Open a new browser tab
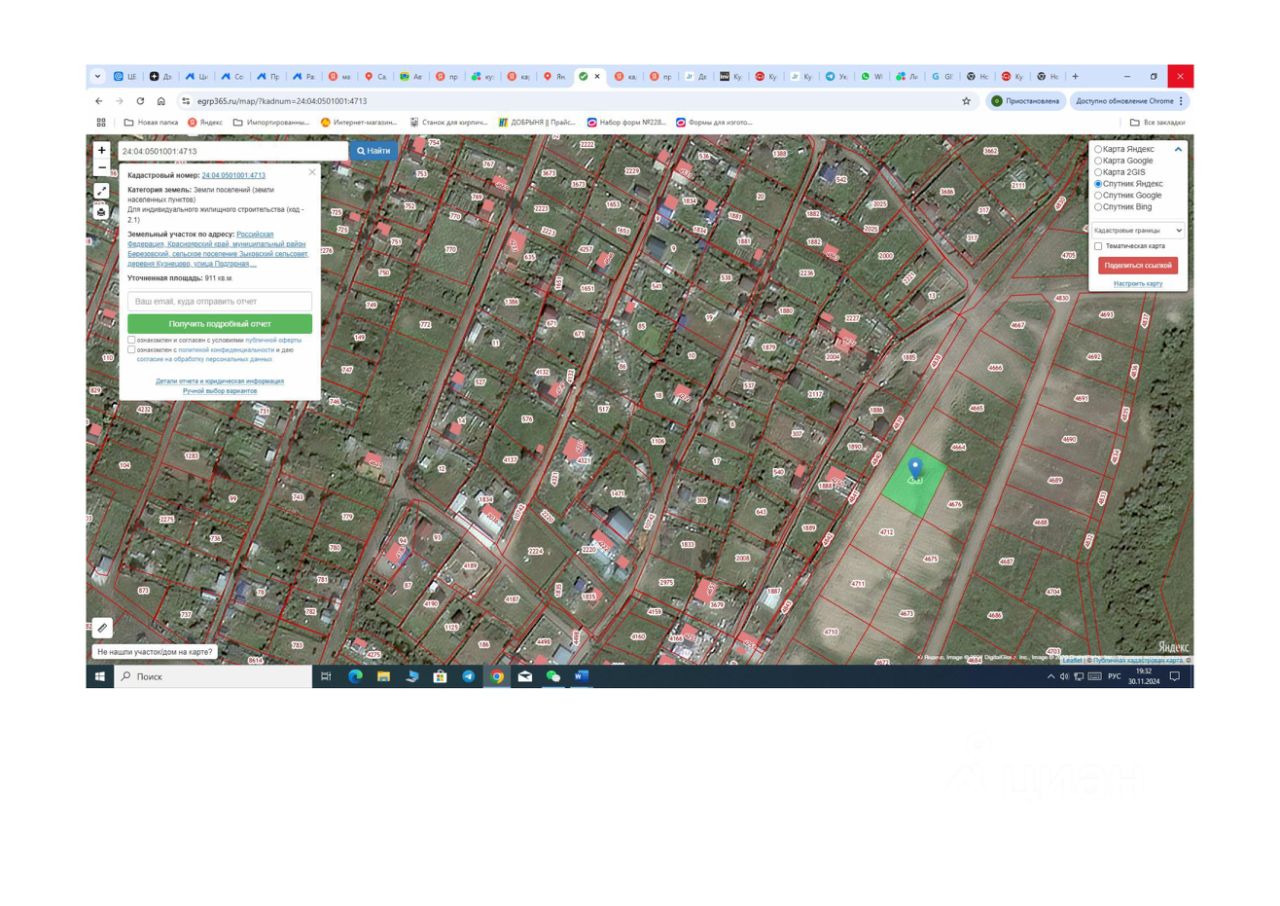 pyautogui.click(x=1075, y=76)
